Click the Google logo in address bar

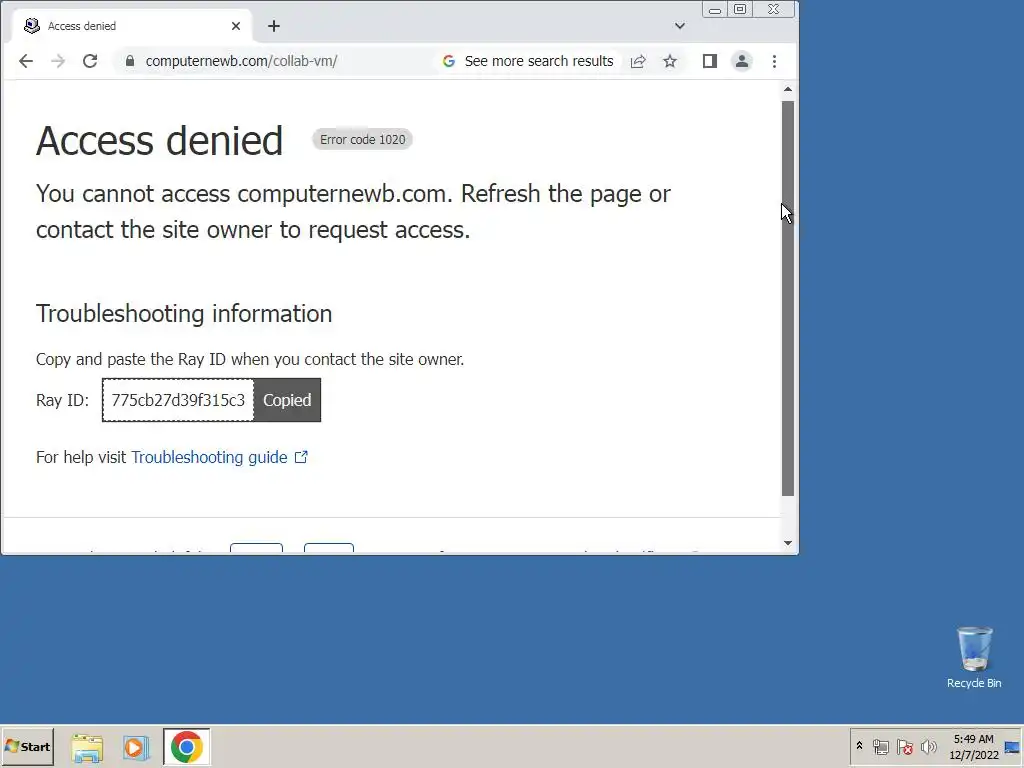pos(449,61)
